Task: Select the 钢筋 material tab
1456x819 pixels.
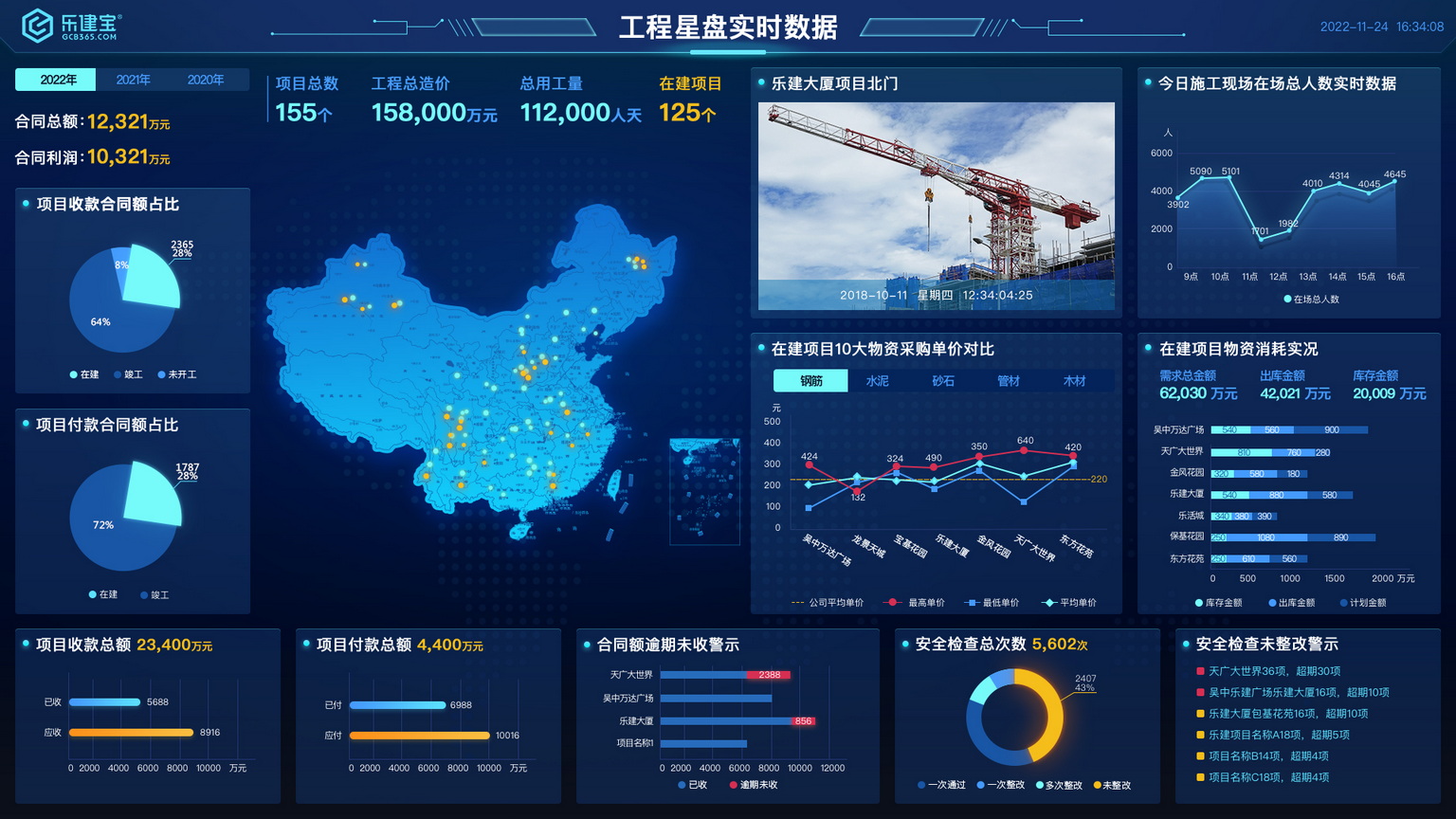Action: tap(810, 381)
